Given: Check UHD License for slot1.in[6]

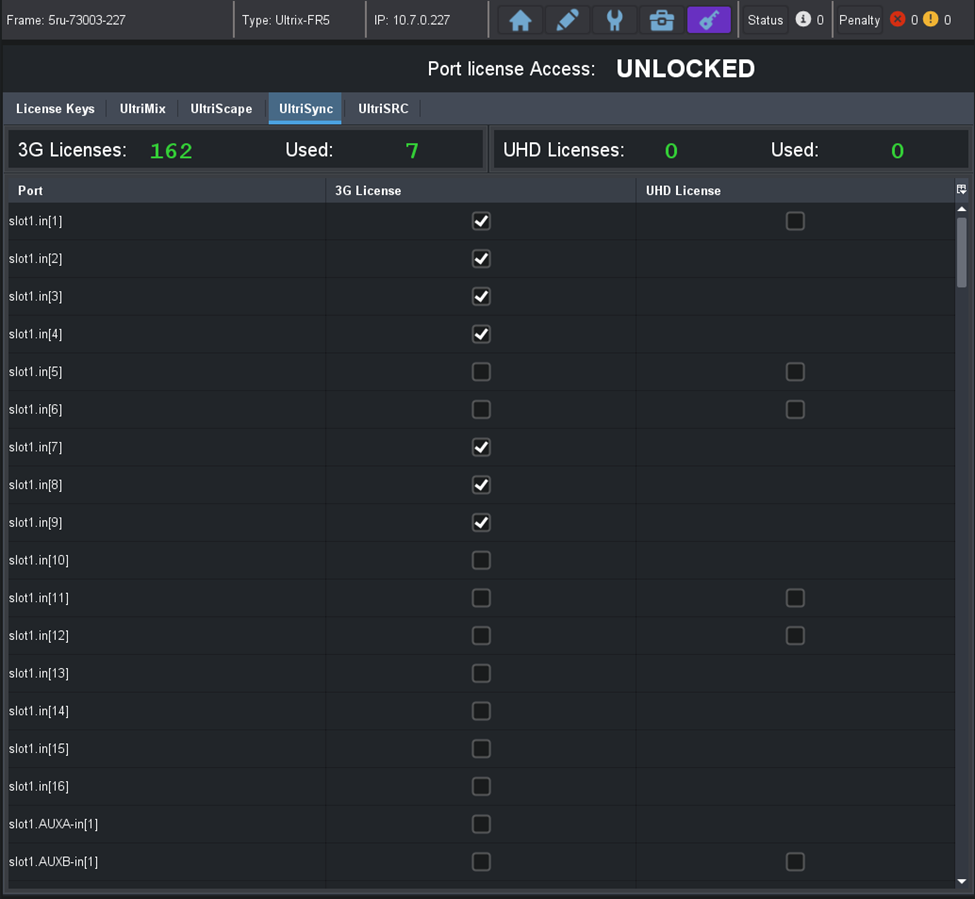Looking at the screenshot, I should click(795, 409).
